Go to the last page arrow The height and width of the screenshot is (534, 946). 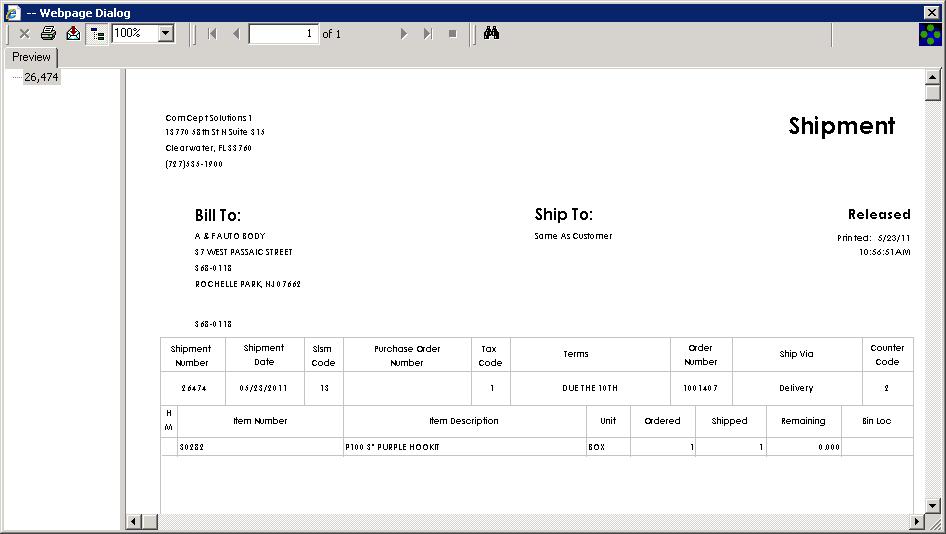(x=428, y=33)
